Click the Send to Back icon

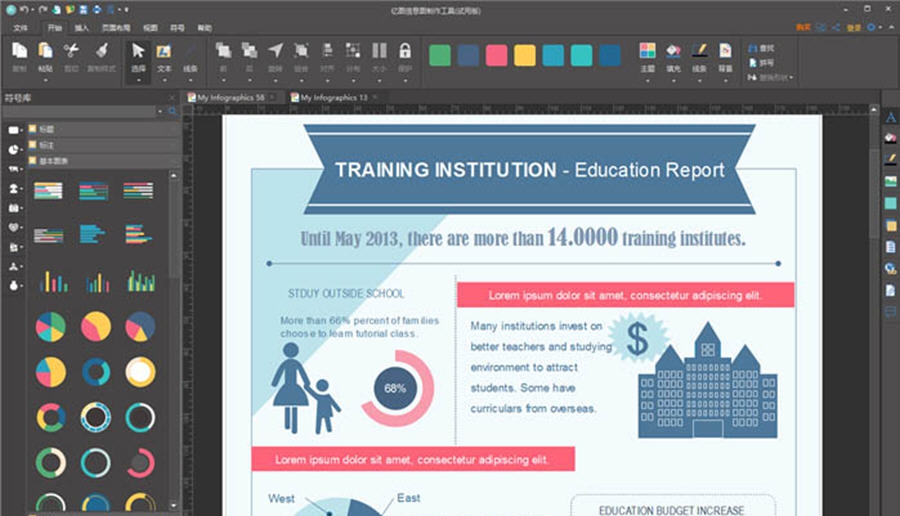click(249, 51)
